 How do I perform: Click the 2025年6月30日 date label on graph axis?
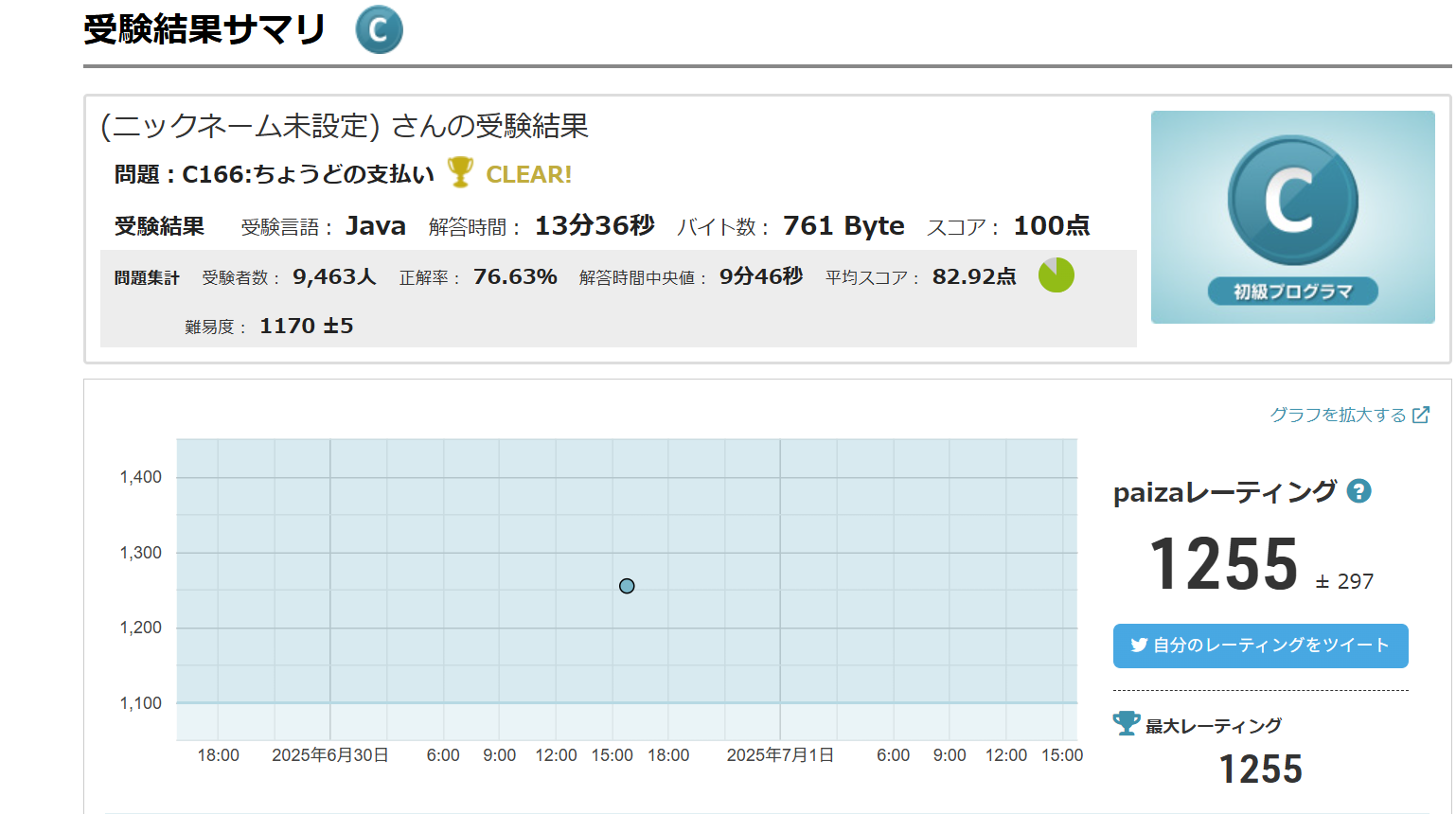tap(329, 755)
